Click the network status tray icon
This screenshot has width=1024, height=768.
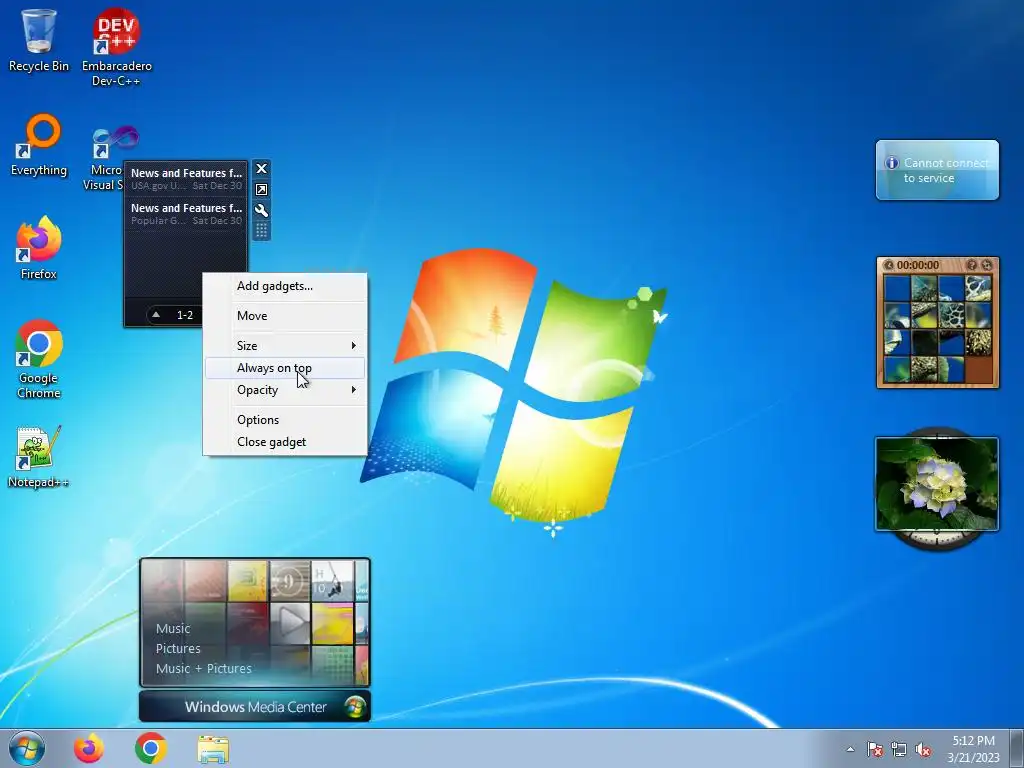899,749
